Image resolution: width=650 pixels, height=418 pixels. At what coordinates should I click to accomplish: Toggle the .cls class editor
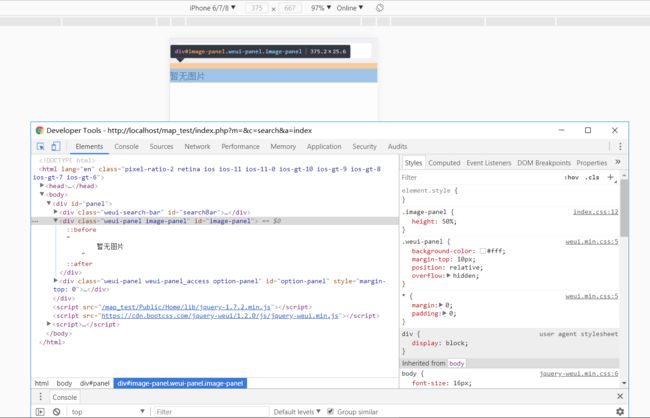[x=592, y=177]
